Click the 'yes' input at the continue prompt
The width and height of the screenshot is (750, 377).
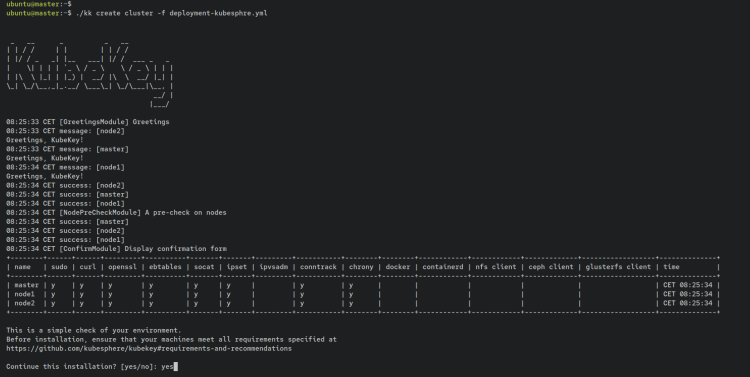pos(167,367)
